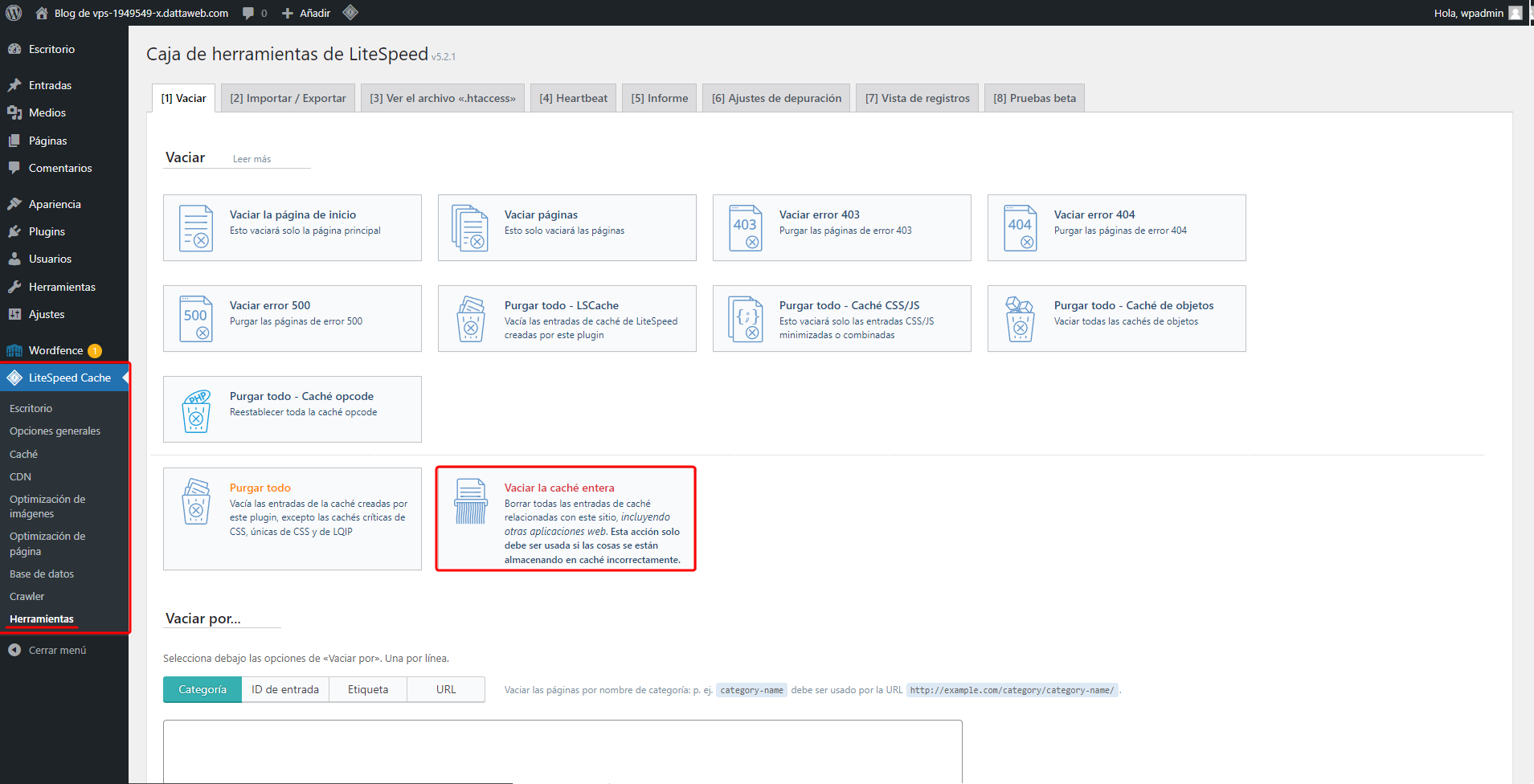Open Optimización de imágenes submenu item
Screen dimensions: 1534x784
(x=47, y=506)
